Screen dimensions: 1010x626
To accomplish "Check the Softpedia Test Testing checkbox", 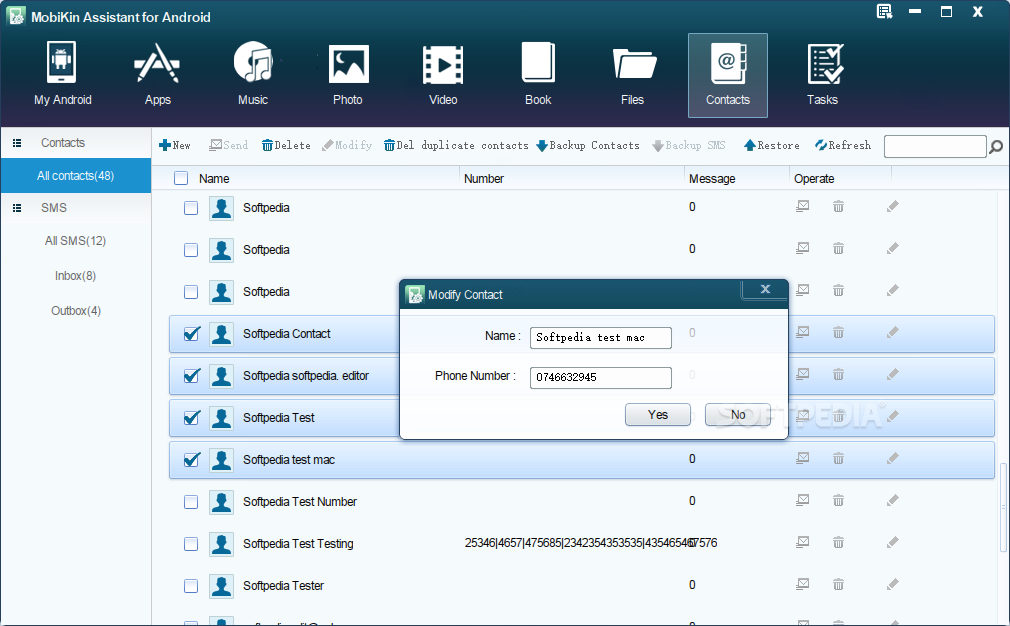I will [x=191, y=544].
